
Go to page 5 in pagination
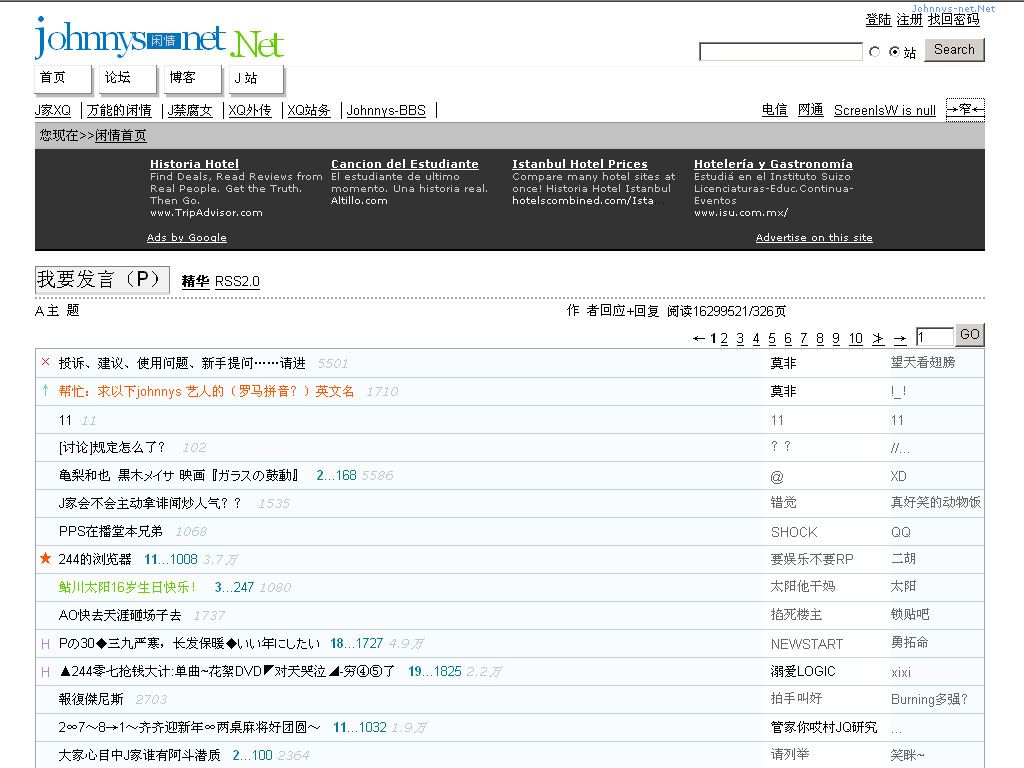(772, 339)
